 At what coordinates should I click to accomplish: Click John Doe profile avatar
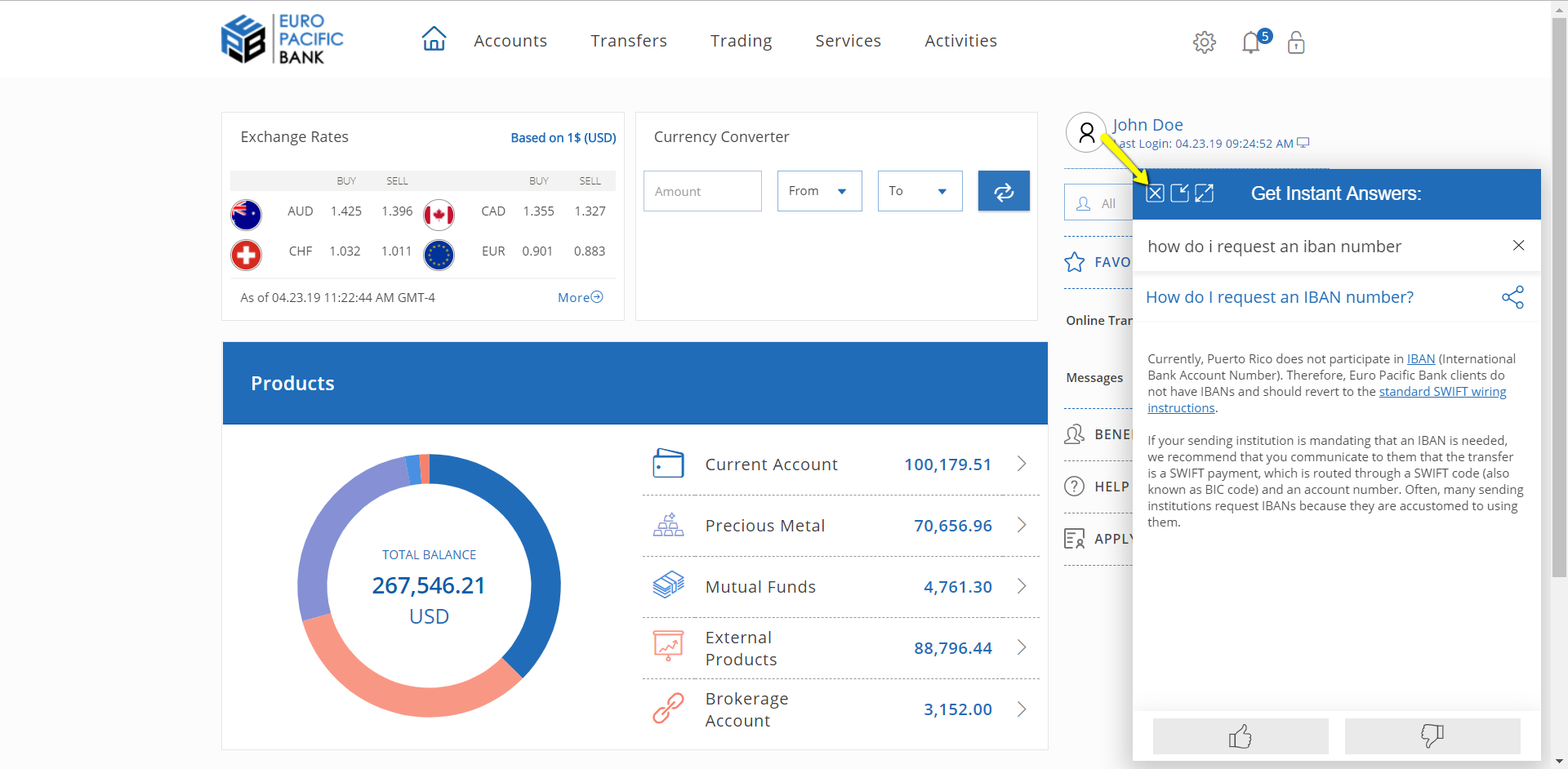pos(1086,132)
